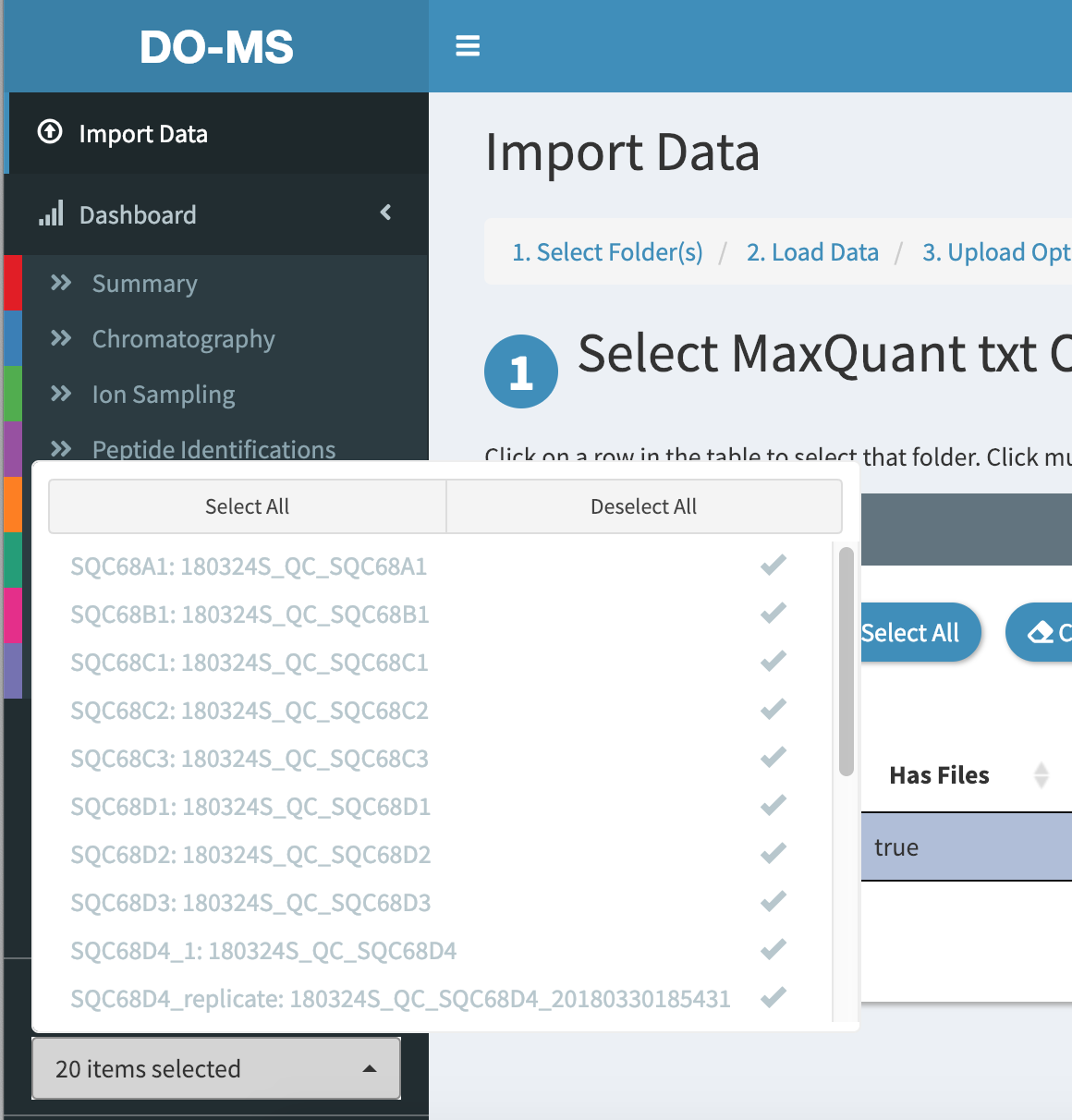Image resolution: width=1072 pixels, height=1120 pixels.
Task: Select 'SQC68D4_1: 180324S_QC_SQC68D4' list entry
Action: click(x=263, y=950)
